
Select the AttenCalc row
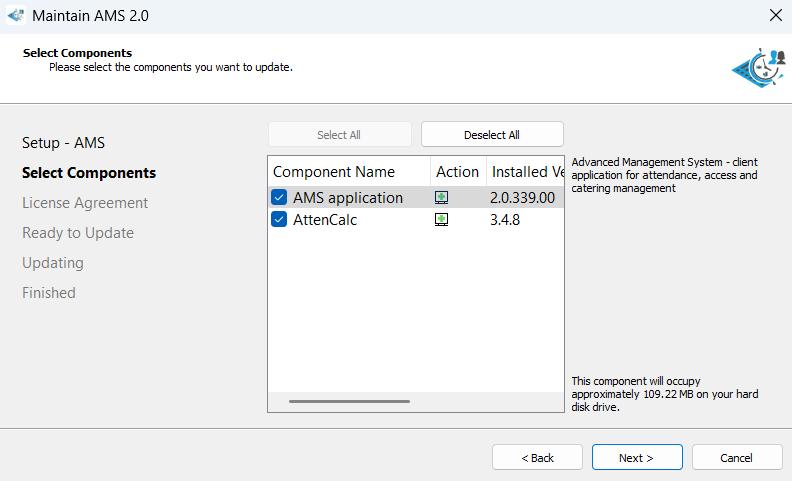tap(325, 220)
